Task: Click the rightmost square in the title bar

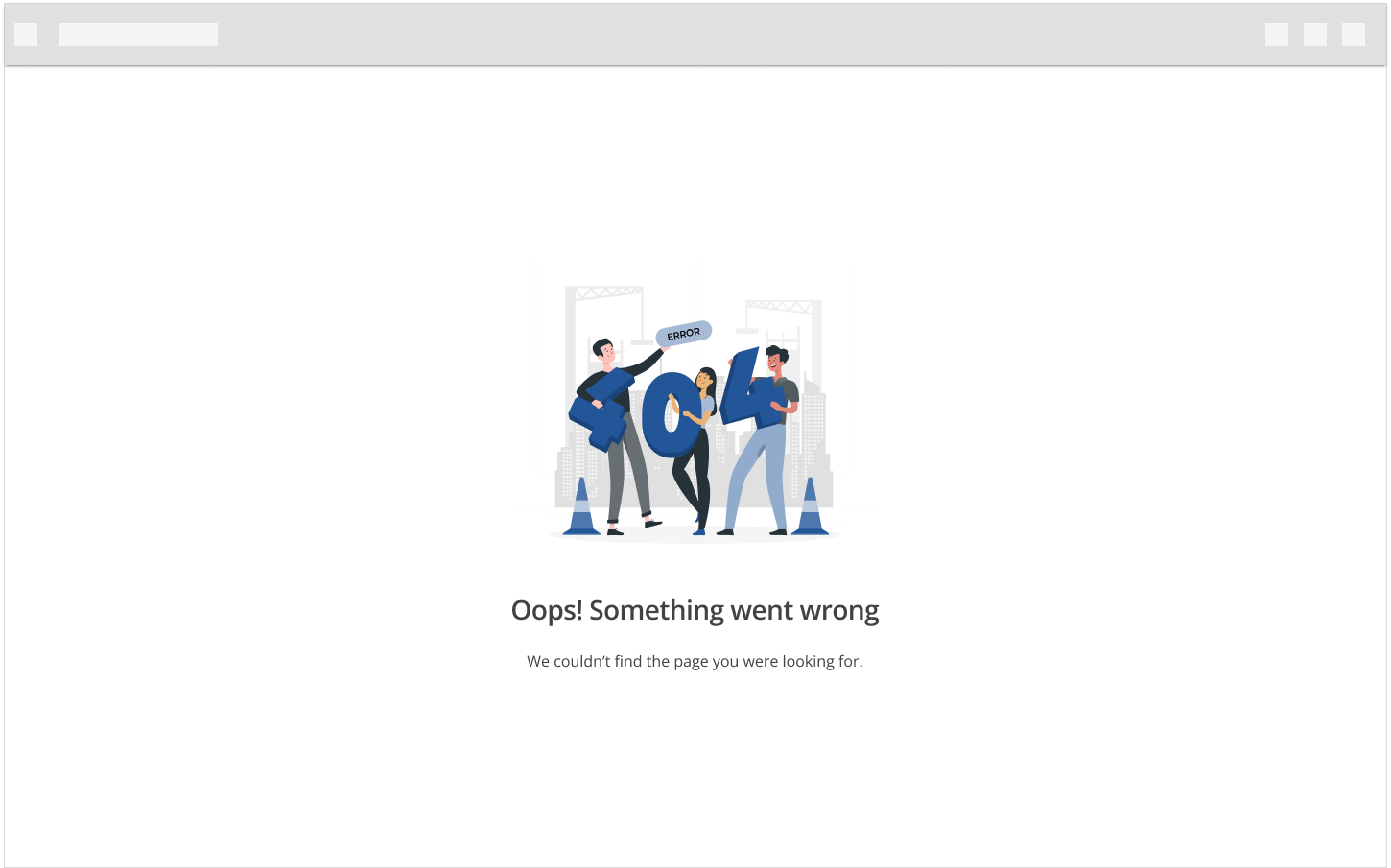Action: click(x=1353, y=35)
